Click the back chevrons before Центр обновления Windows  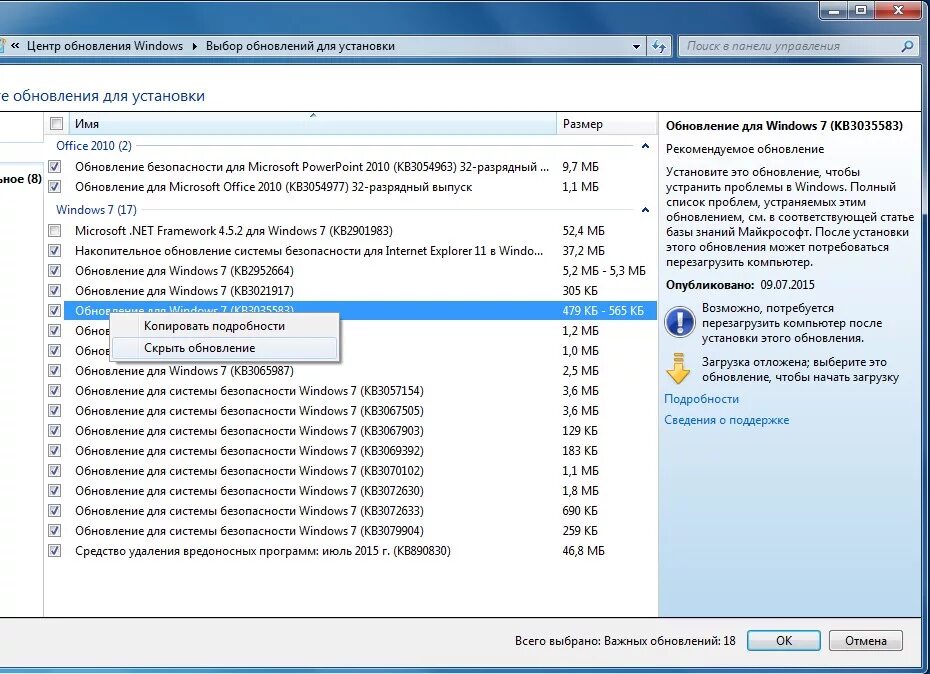[x=15, y=46]
